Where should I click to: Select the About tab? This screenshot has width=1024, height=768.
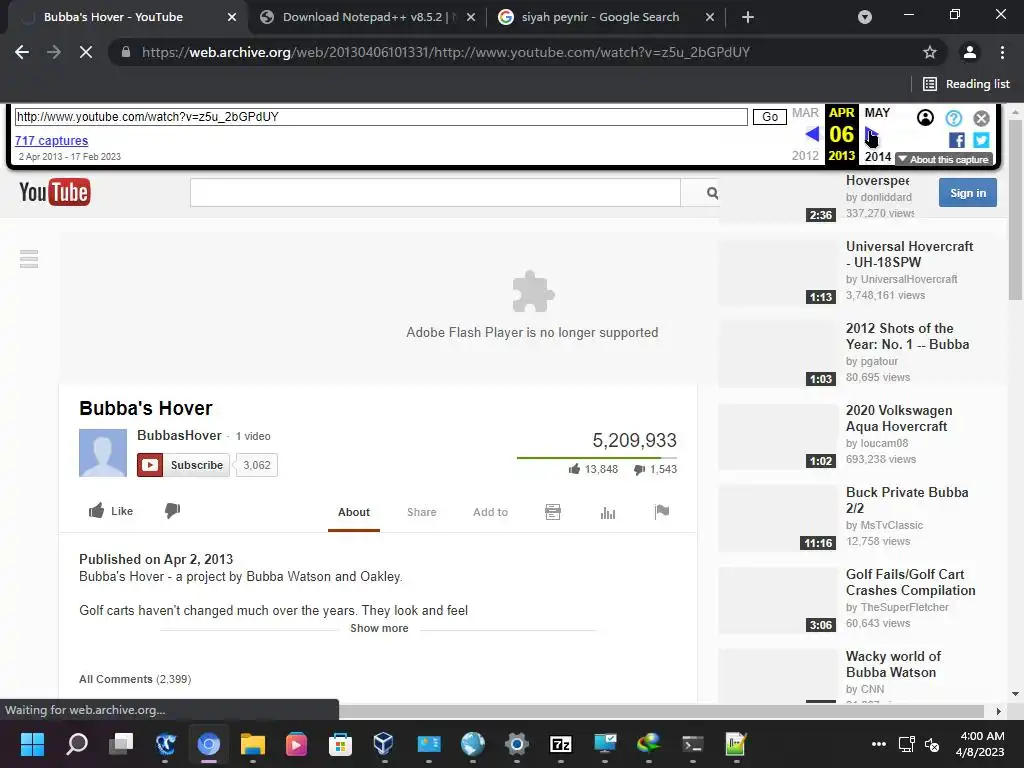pyautogui.click(x=354, y=512)
